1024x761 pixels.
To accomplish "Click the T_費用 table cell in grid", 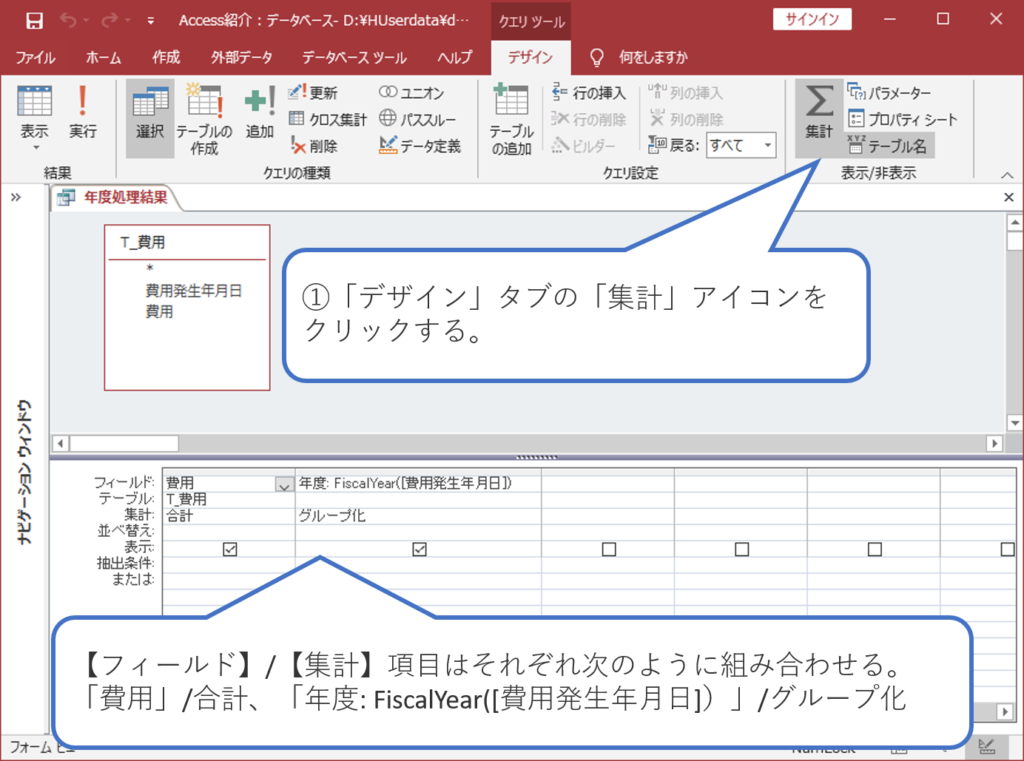I will click(229, 500).
